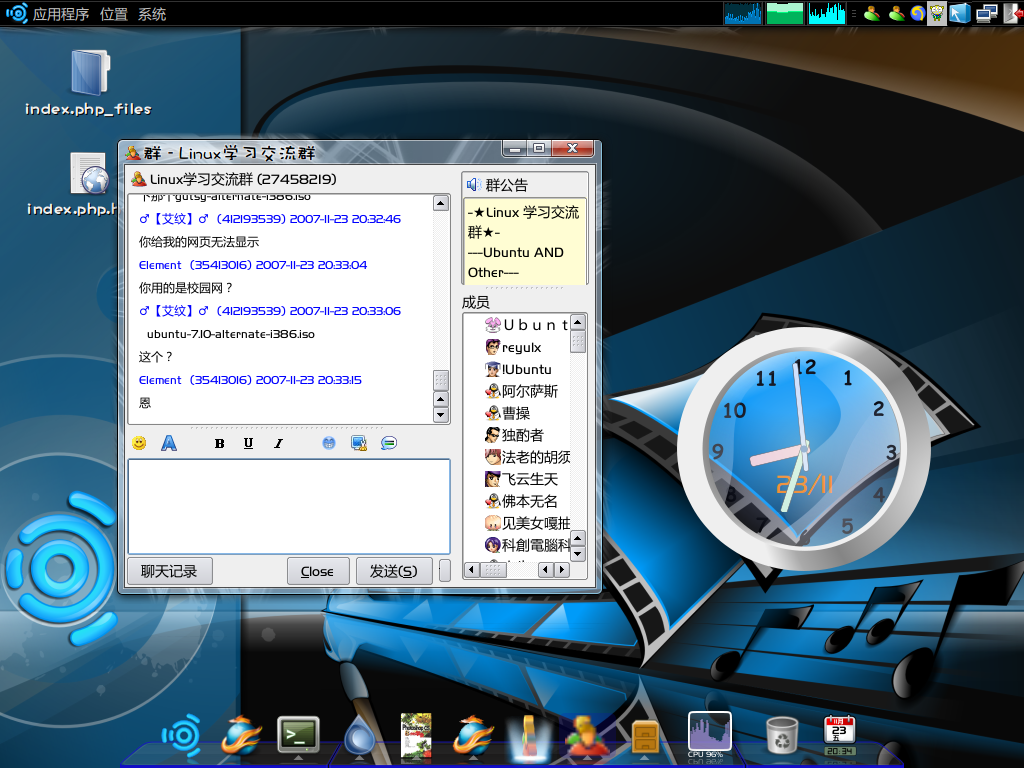
Task: Open the font settings letter A icon
Action: 169,443
